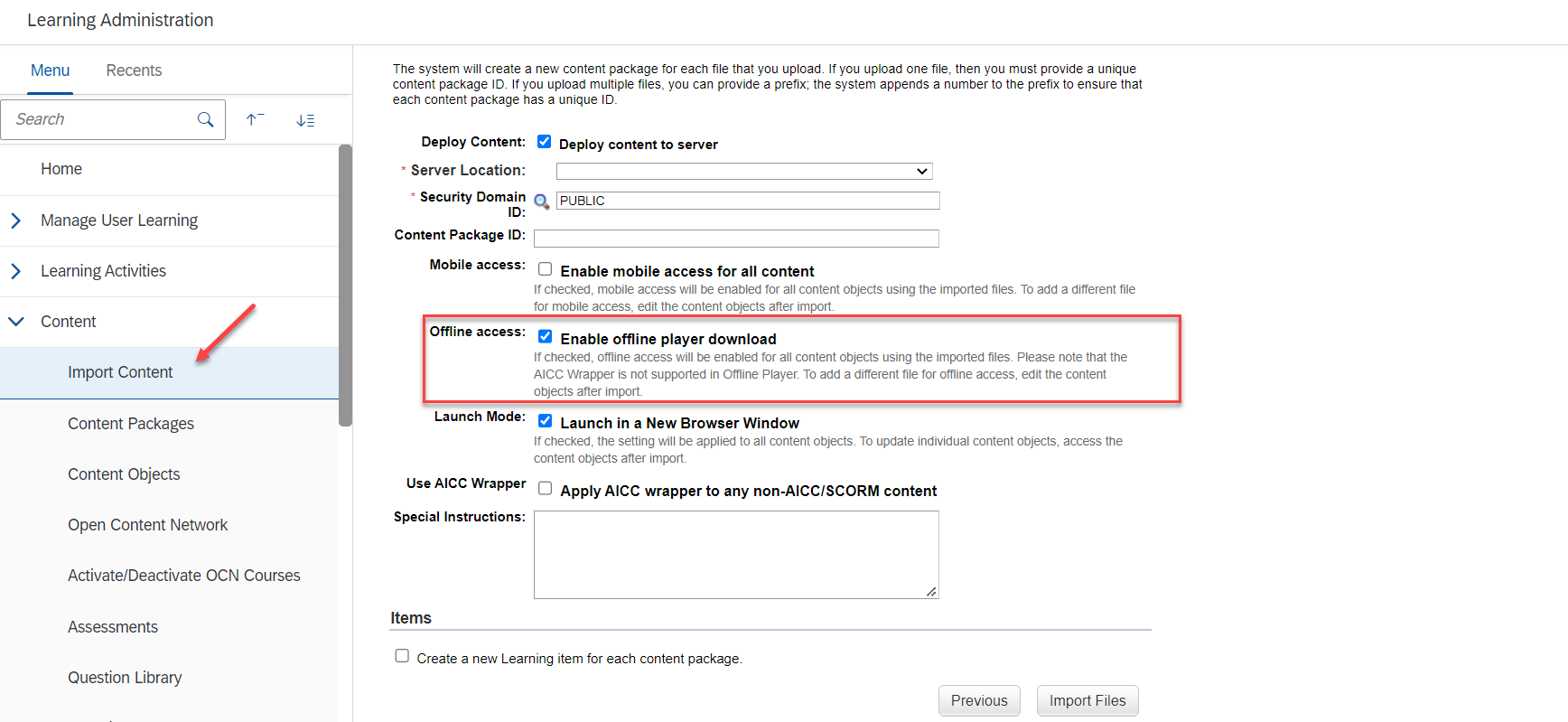Screen dimensions: 1568x722
Task: Toggle Enable offline player download checkbox
Action: [x=545, y=336]
